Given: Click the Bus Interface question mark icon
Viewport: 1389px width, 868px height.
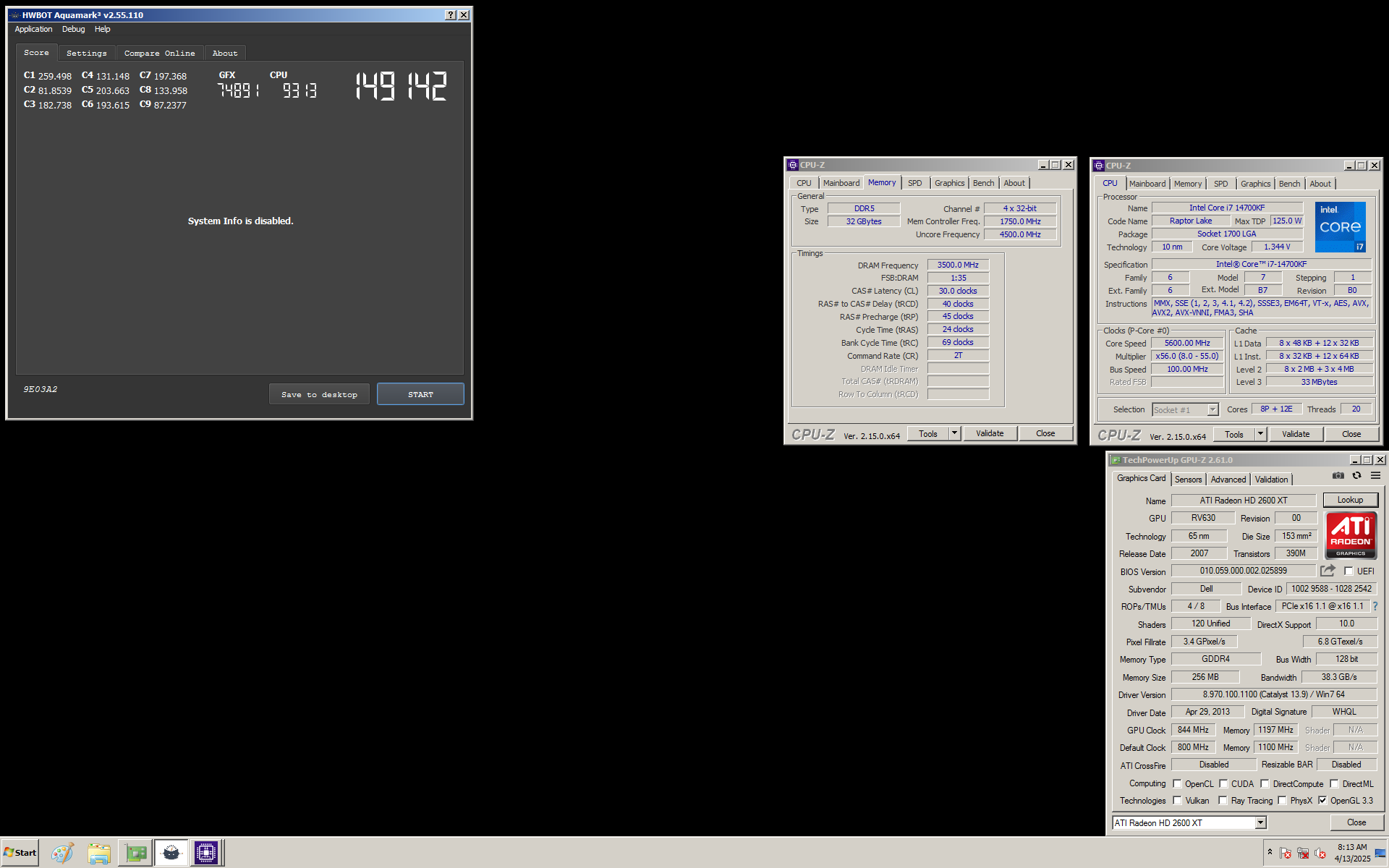Looking at the screenshot, I should click(1375, 606).
